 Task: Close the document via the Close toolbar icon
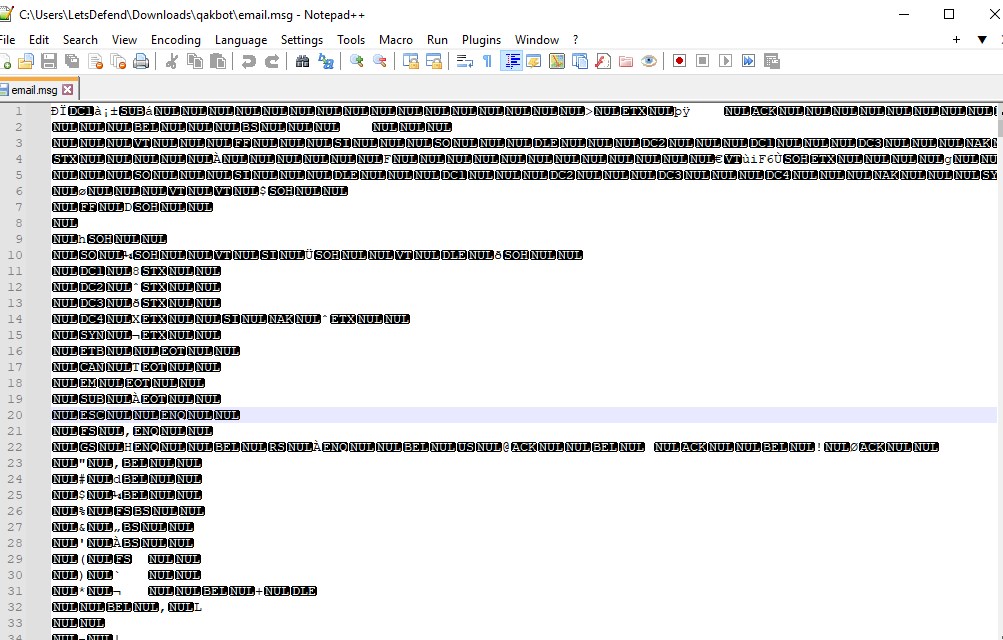click(95, 61)
